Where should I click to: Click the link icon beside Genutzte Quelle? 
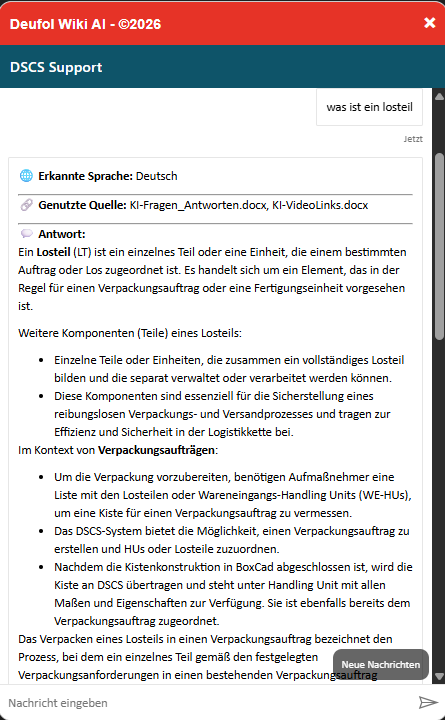[26, 205]
